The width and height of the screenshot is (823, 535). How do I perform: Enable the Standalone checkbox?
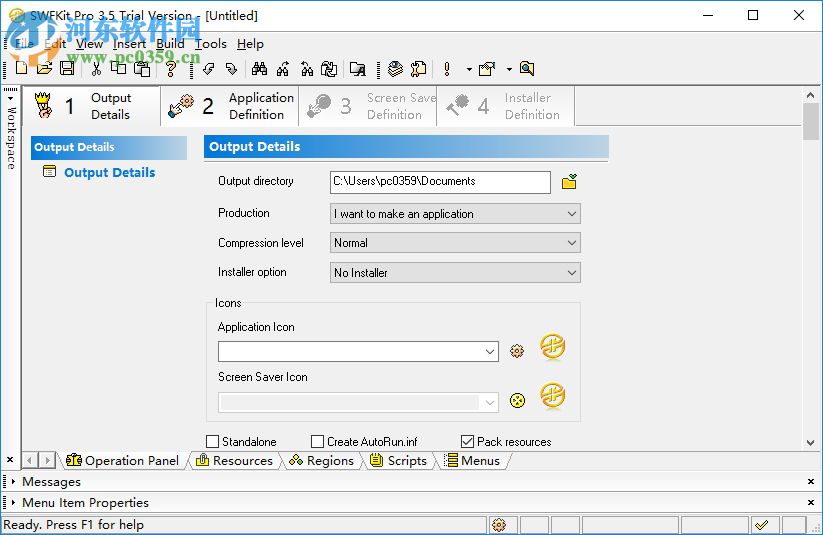pos(213,441)
